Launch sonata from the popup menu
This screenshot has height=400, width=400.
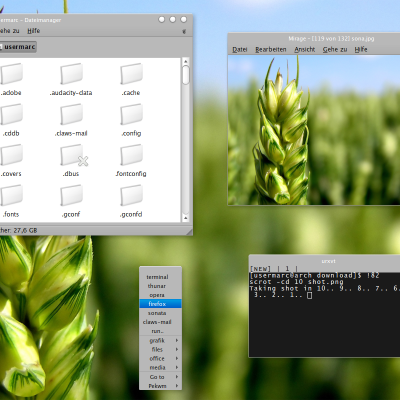pos(160,313)
